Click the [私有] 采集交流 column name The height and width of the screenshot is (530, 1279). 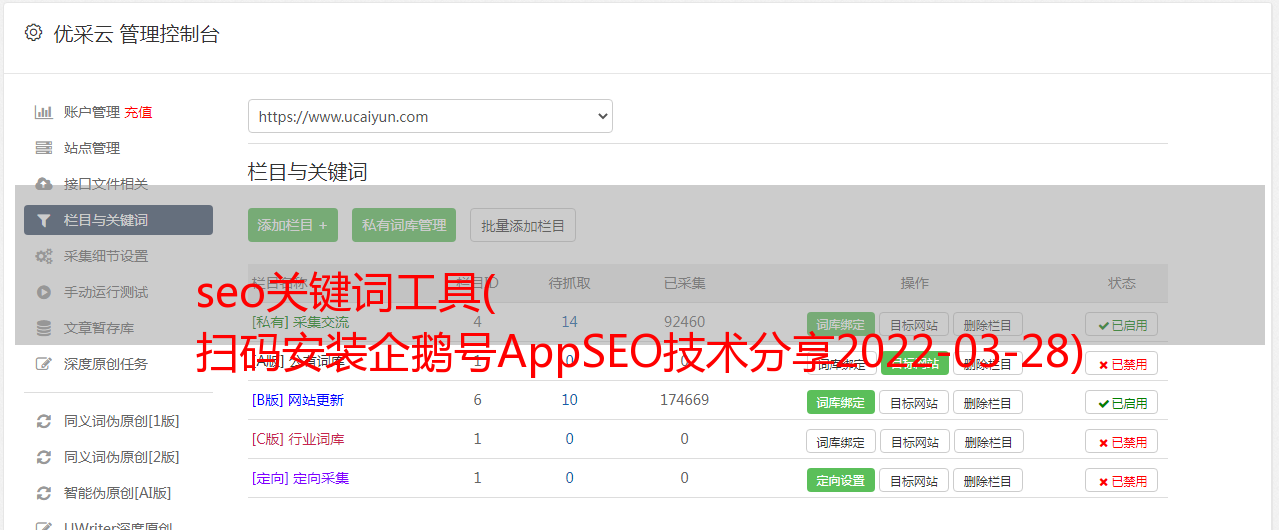tap(301, 322)
